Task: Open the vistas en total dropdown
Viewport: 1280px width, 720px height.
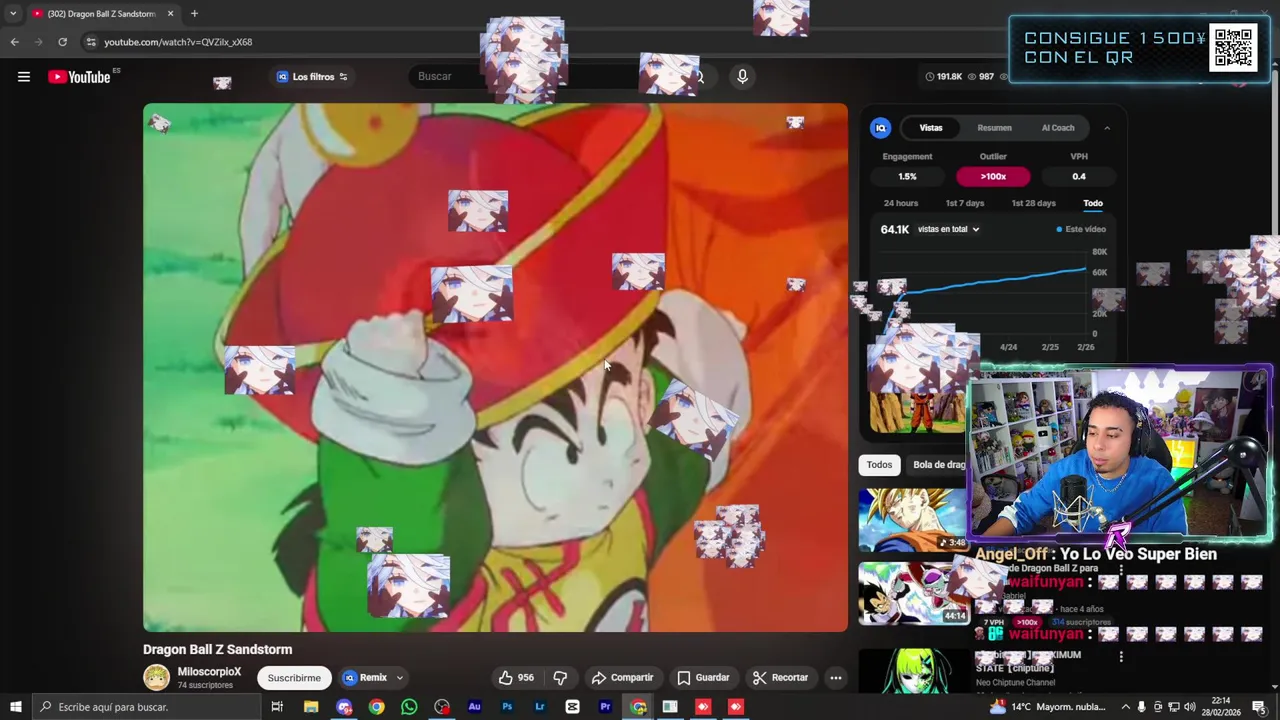Action: coord(948,229)
